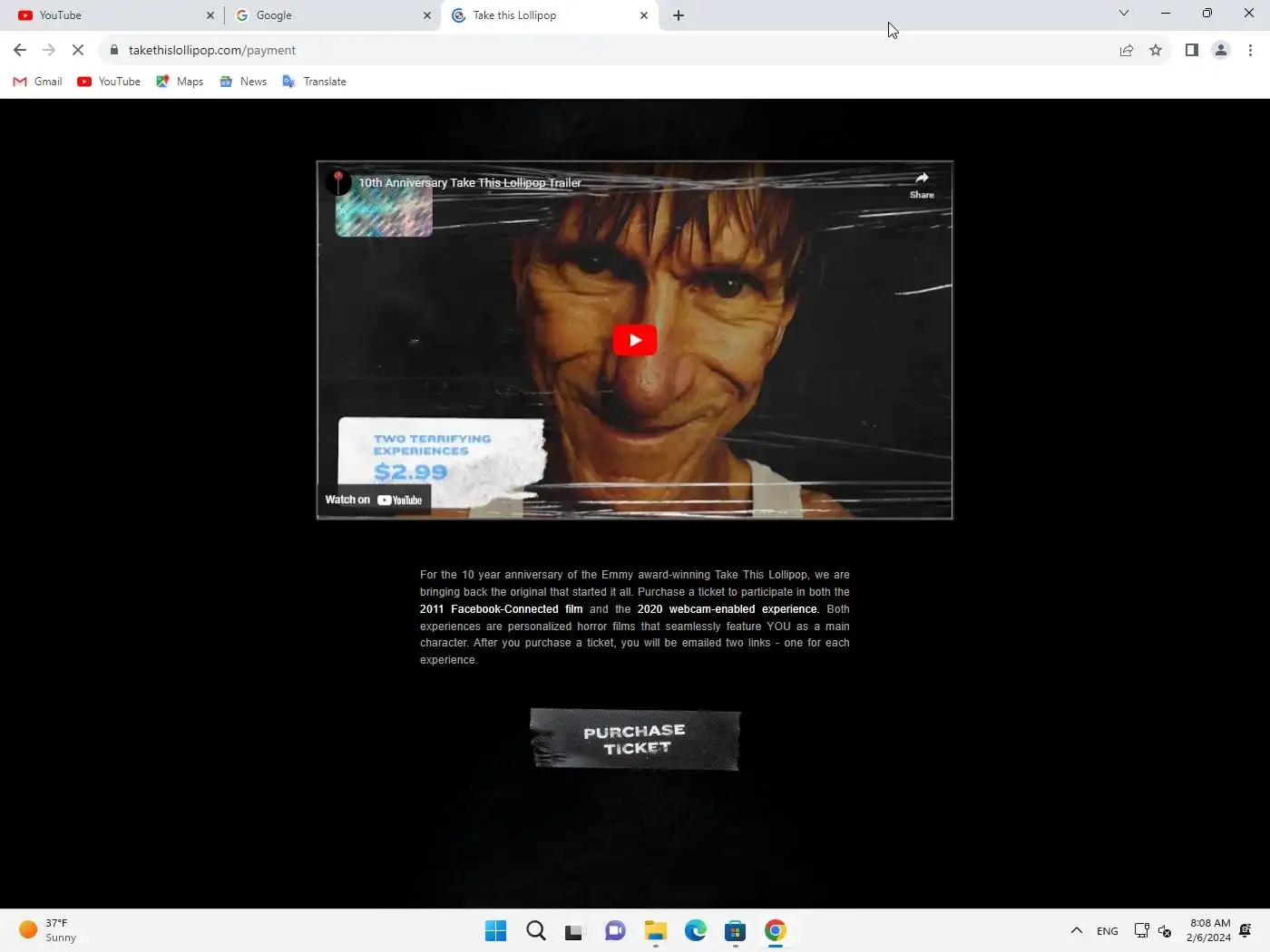Viewport: 1270px width, 952px height.
Task: Share this page from address bar
Action: pyautogui.click(x=1127, y=50)
